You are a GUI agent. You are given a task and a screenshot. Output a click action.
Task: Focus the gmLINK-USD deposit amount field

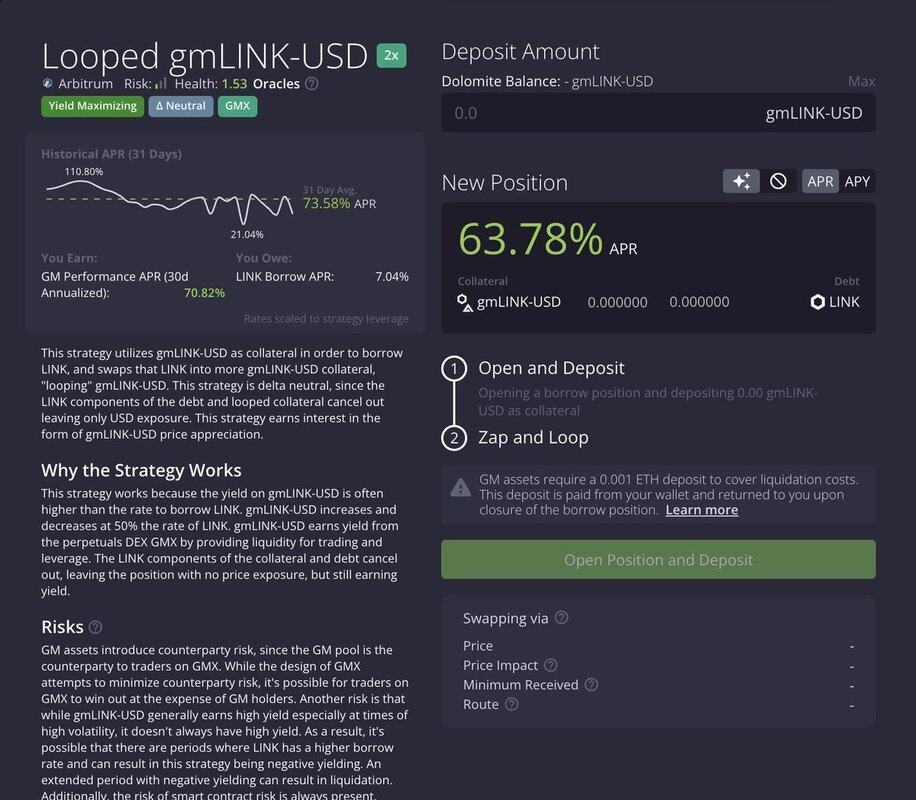(x=600, y=113)
